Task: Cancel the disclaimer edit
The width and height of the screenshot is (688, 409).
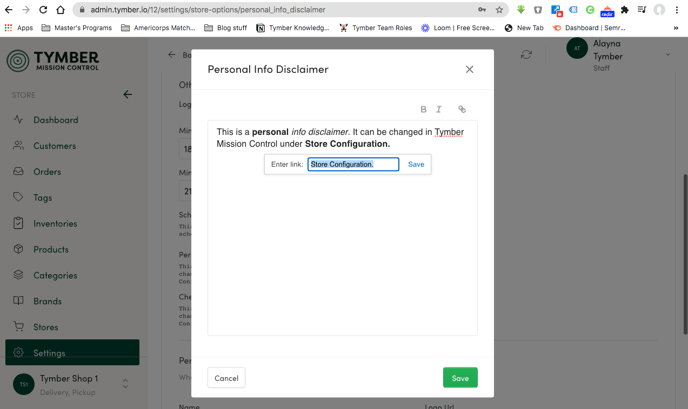Action: click(226, 378)
